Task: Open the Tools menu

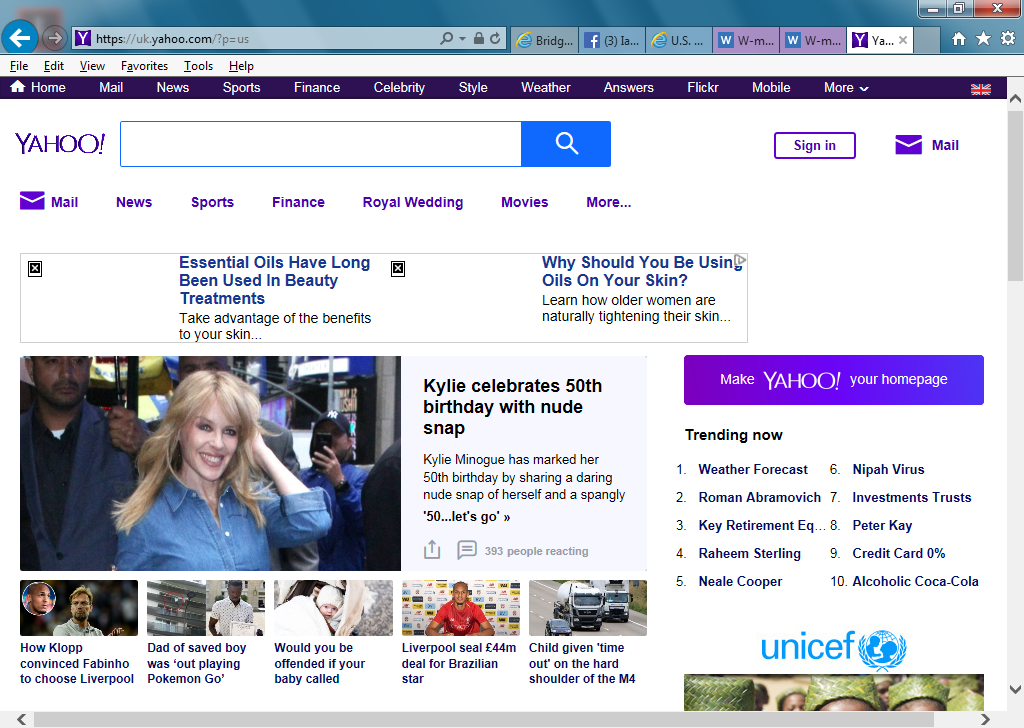Action: pyautogui.click(x=198, y=66)
